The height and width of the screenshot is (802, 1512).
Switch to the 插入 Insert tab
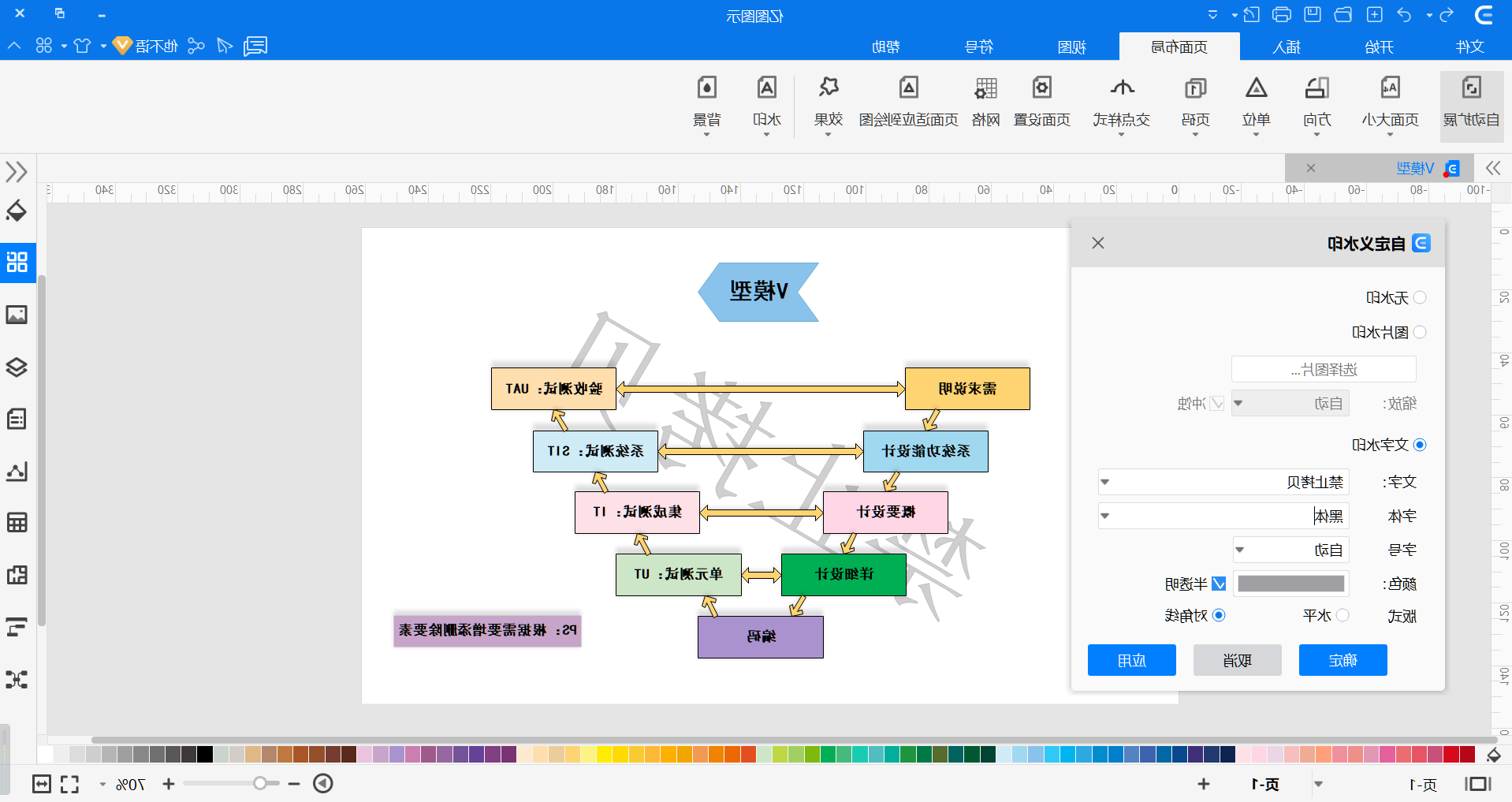pyautogui.click(x=1287, y=47)
